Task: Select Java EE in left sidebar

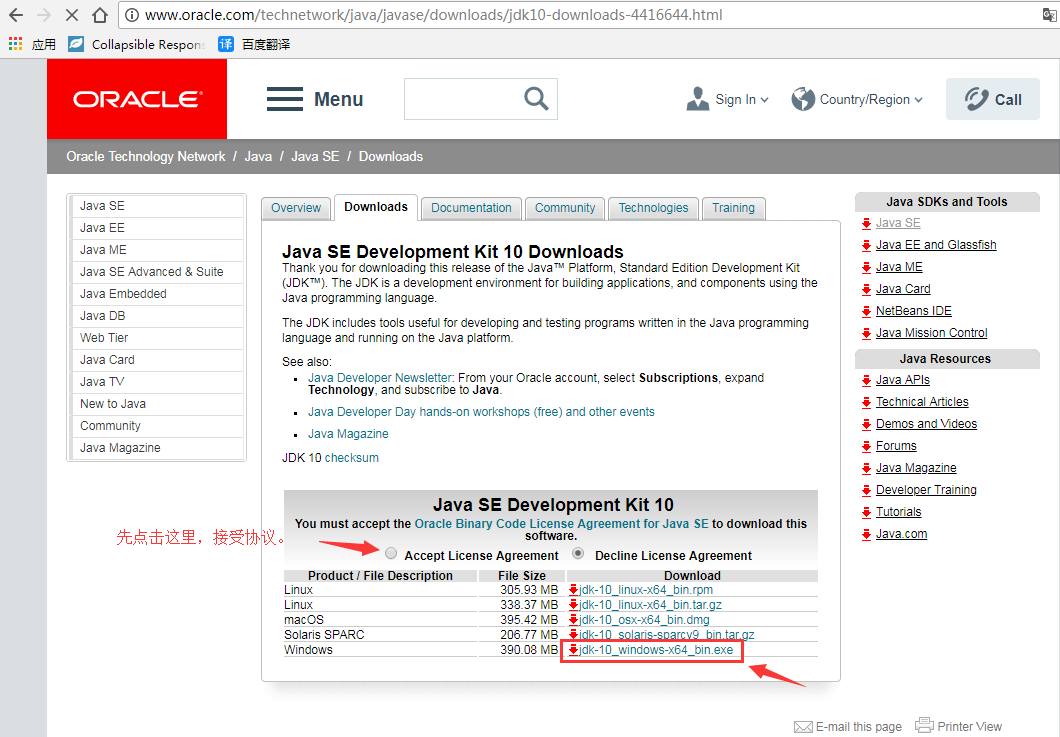Action: pos(156,228)
